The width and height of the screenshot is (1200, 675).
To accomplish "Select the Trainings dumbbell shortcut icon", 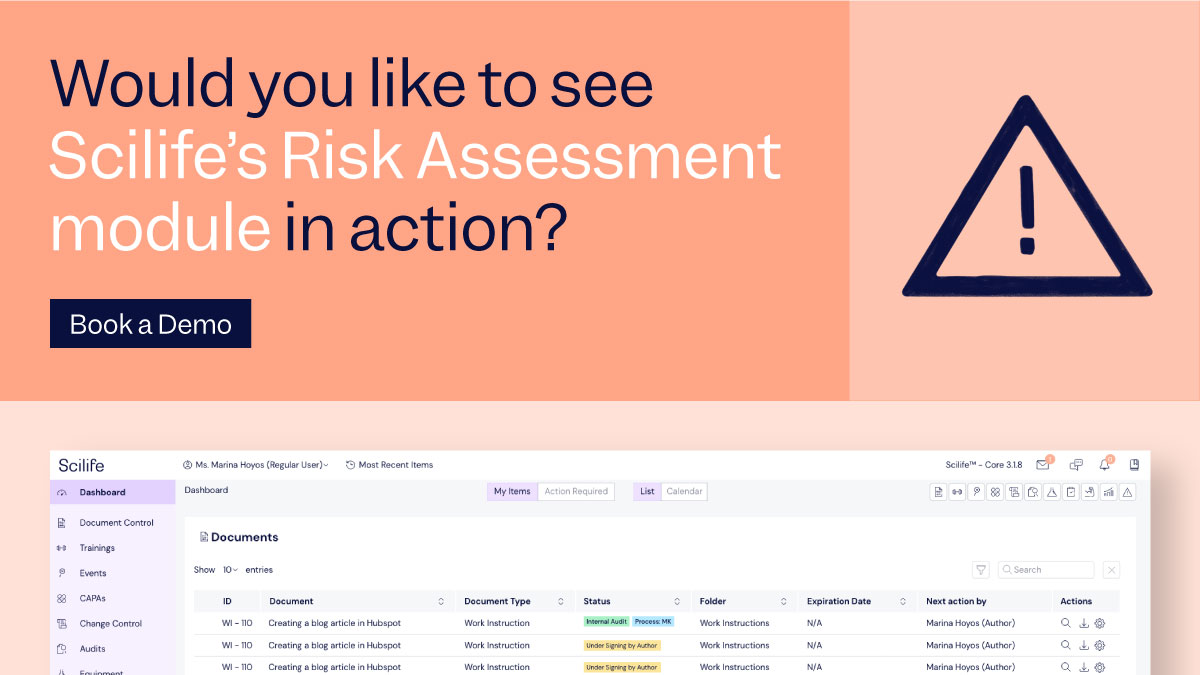I will tap(957, 491).
